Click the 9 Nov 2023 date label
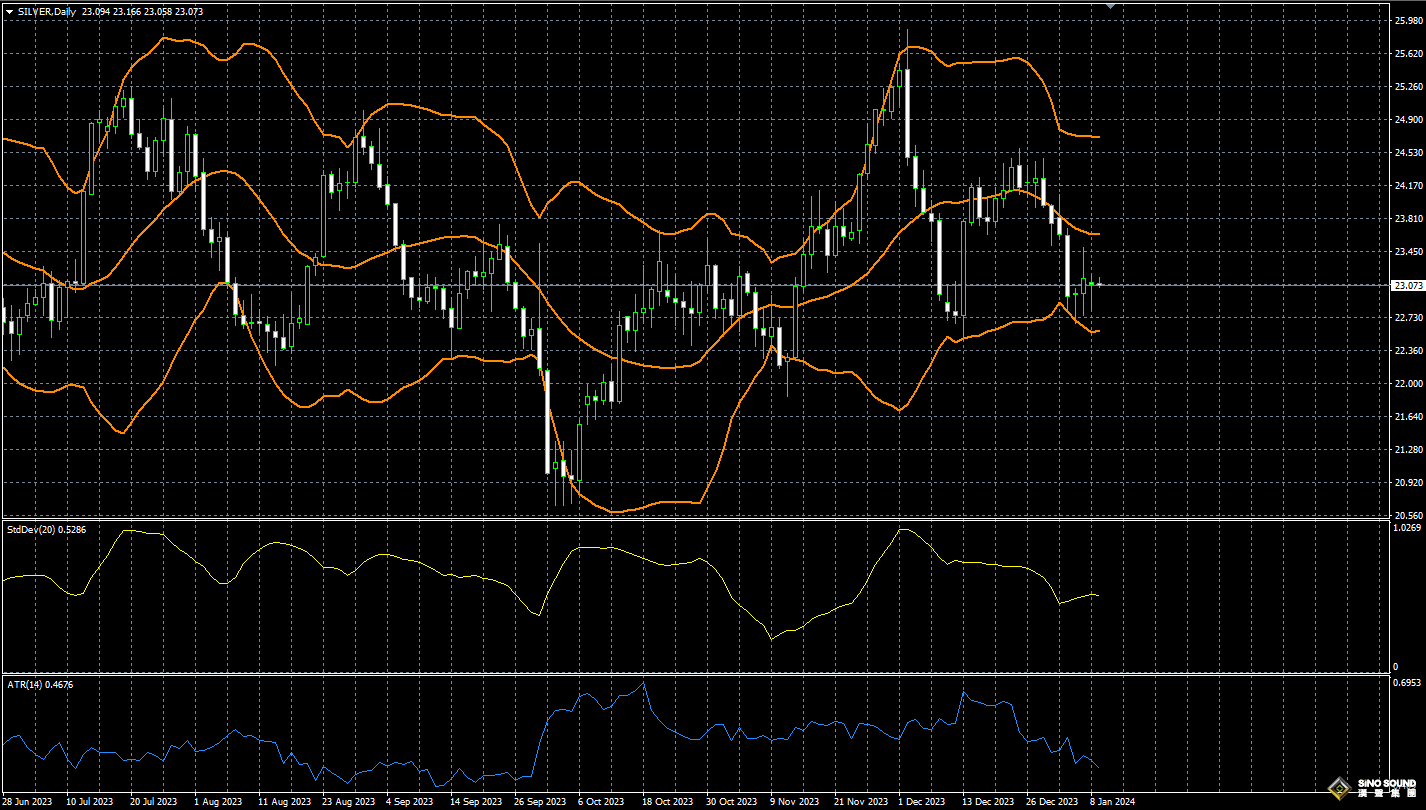Image resolution: width=1426 pixels, height=810 pixels. click(x=795, y=802)
